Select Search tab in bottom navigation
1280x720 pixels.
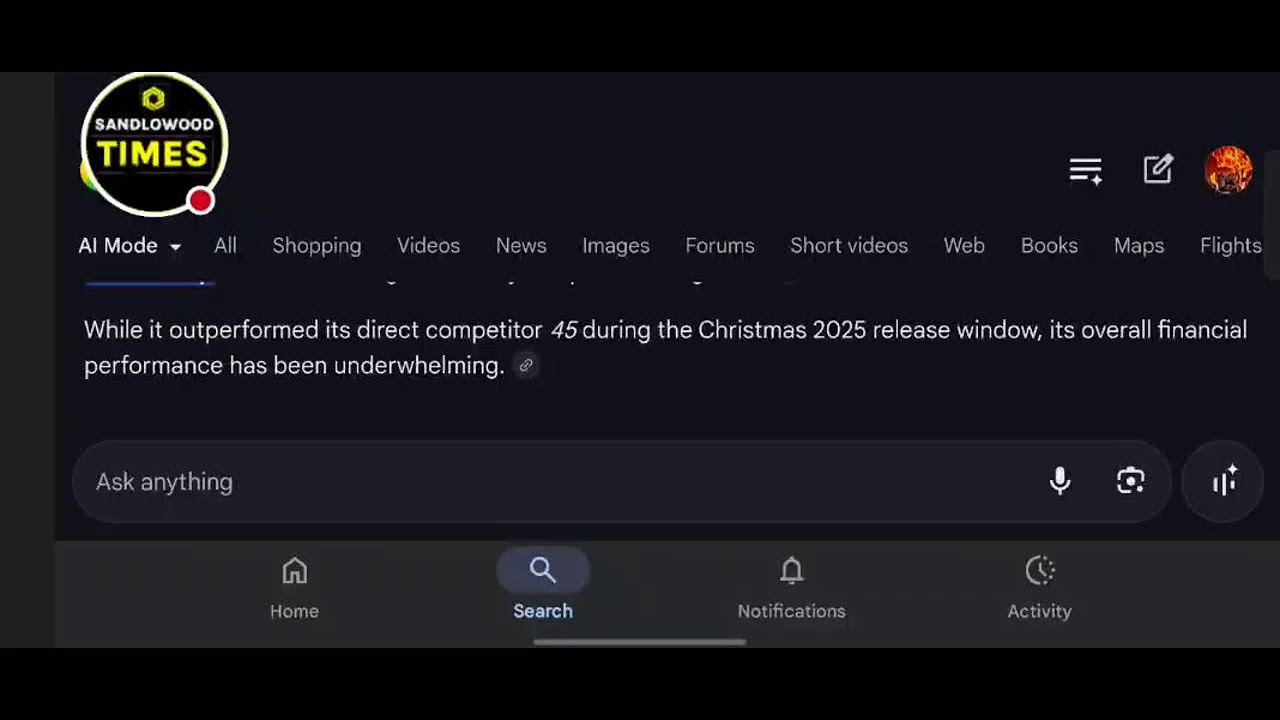[x=543, y=586]
